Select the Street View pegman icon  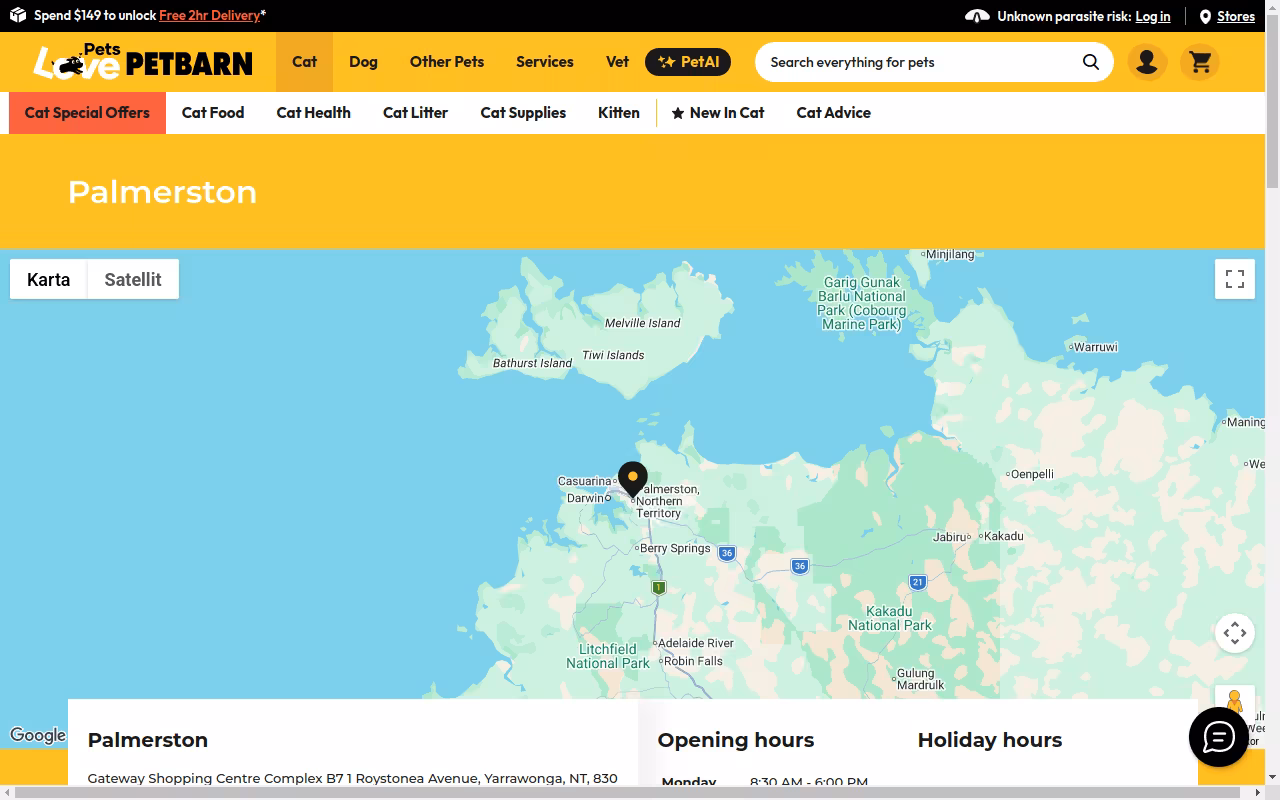point(1235,701)
